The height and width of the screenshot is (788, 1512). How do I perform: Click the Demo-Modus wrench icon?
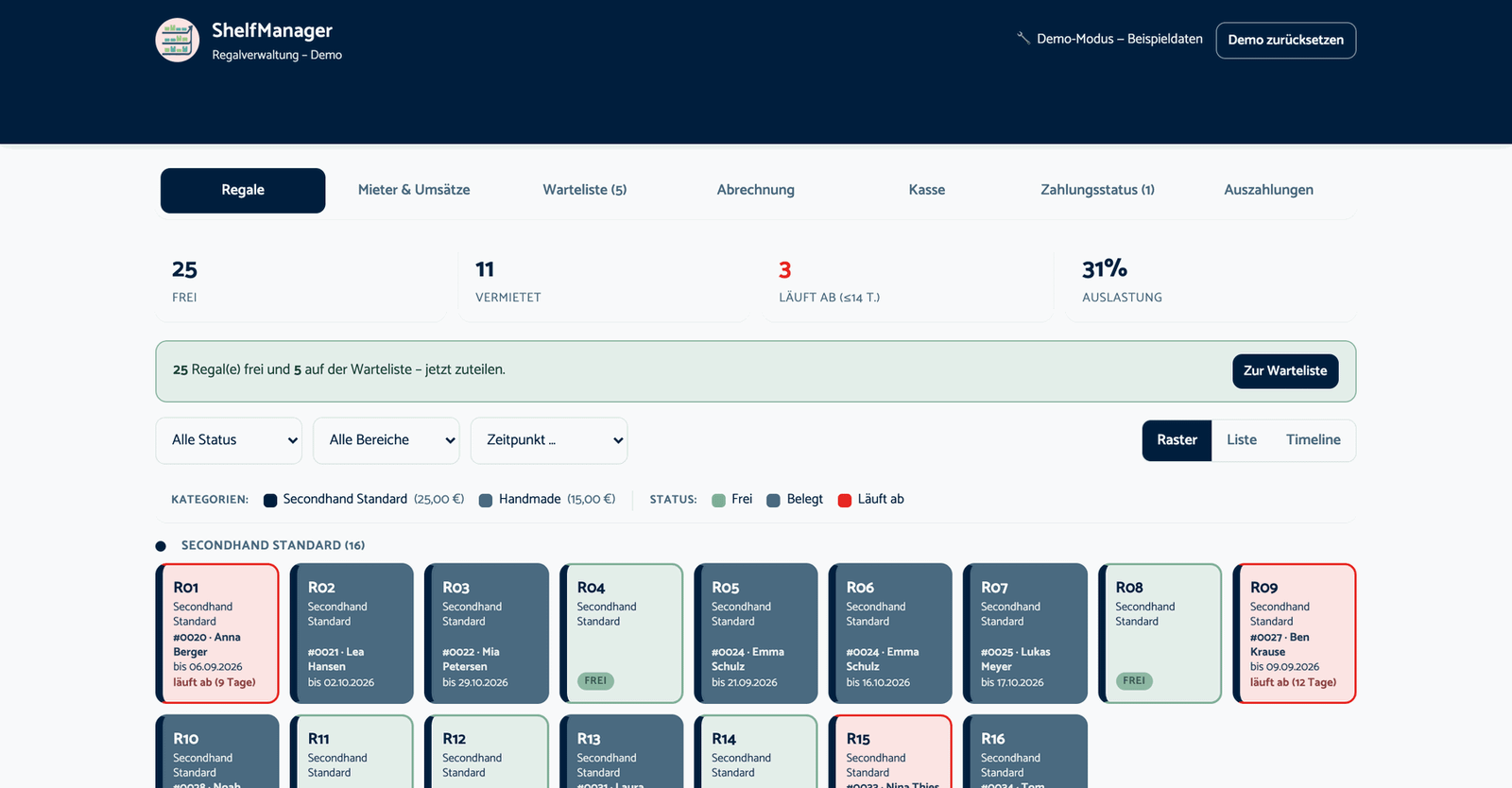point(1023,39)
